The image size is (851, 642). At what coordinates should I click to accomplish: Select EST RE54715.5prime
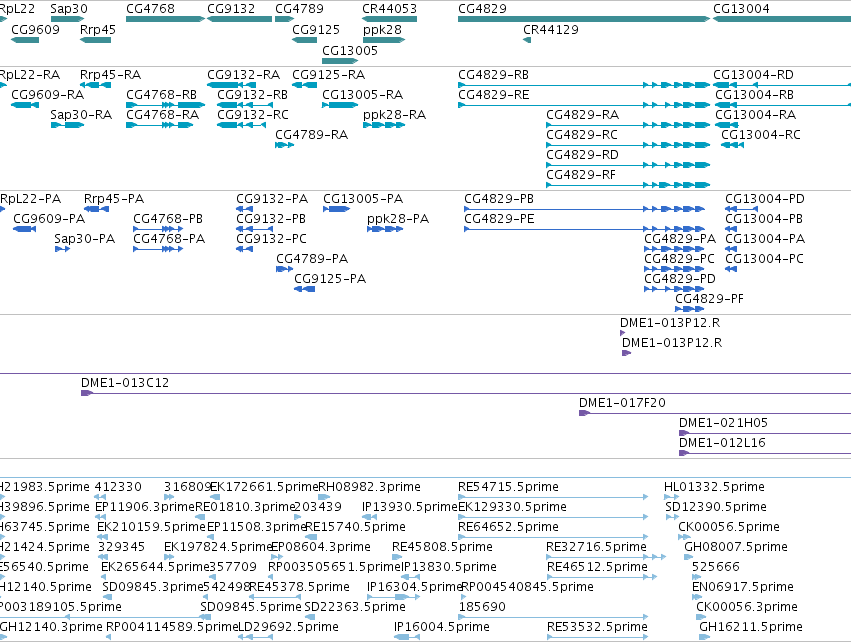pyautogui.click(x=553, y=497)
